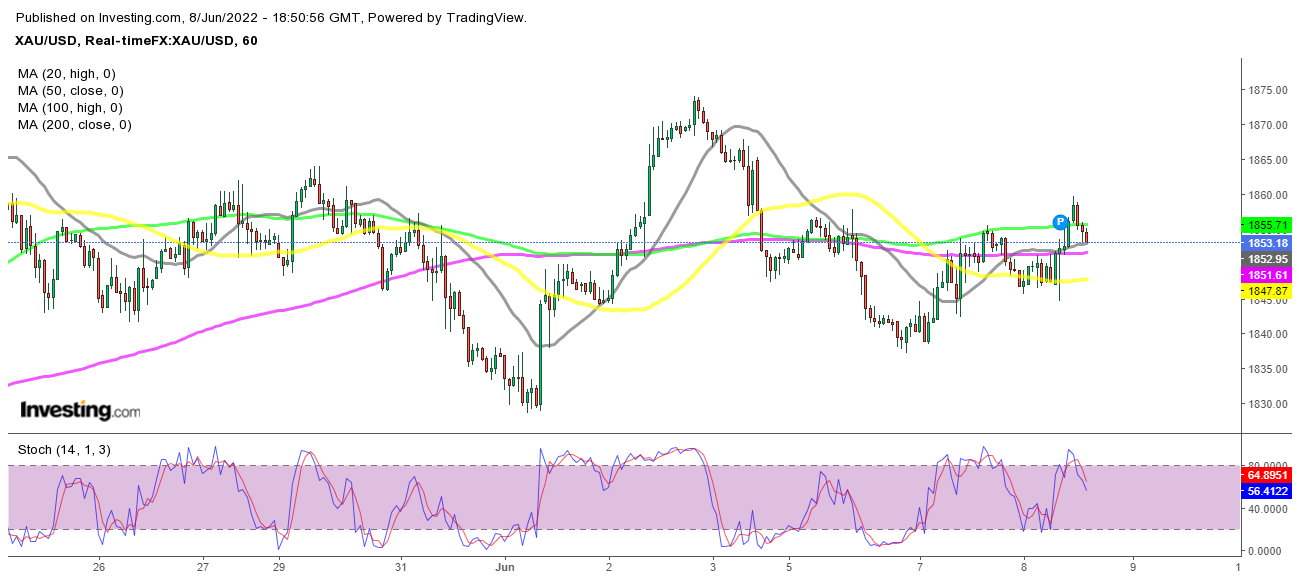Click the blue 56.4122 stochastic value tag

tap(1267, 491)
